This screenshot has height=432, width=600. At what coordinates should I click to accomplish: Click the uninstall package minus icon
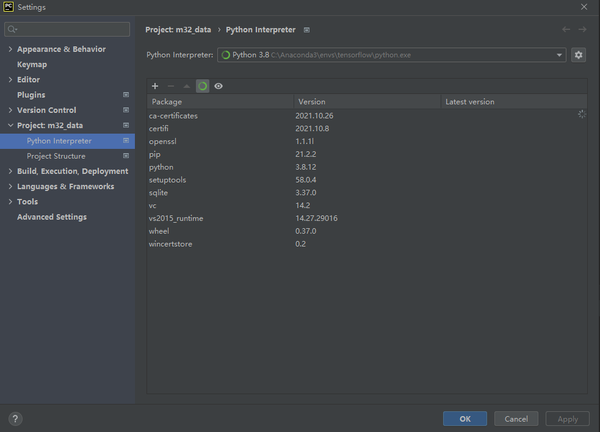pos(170,86)
